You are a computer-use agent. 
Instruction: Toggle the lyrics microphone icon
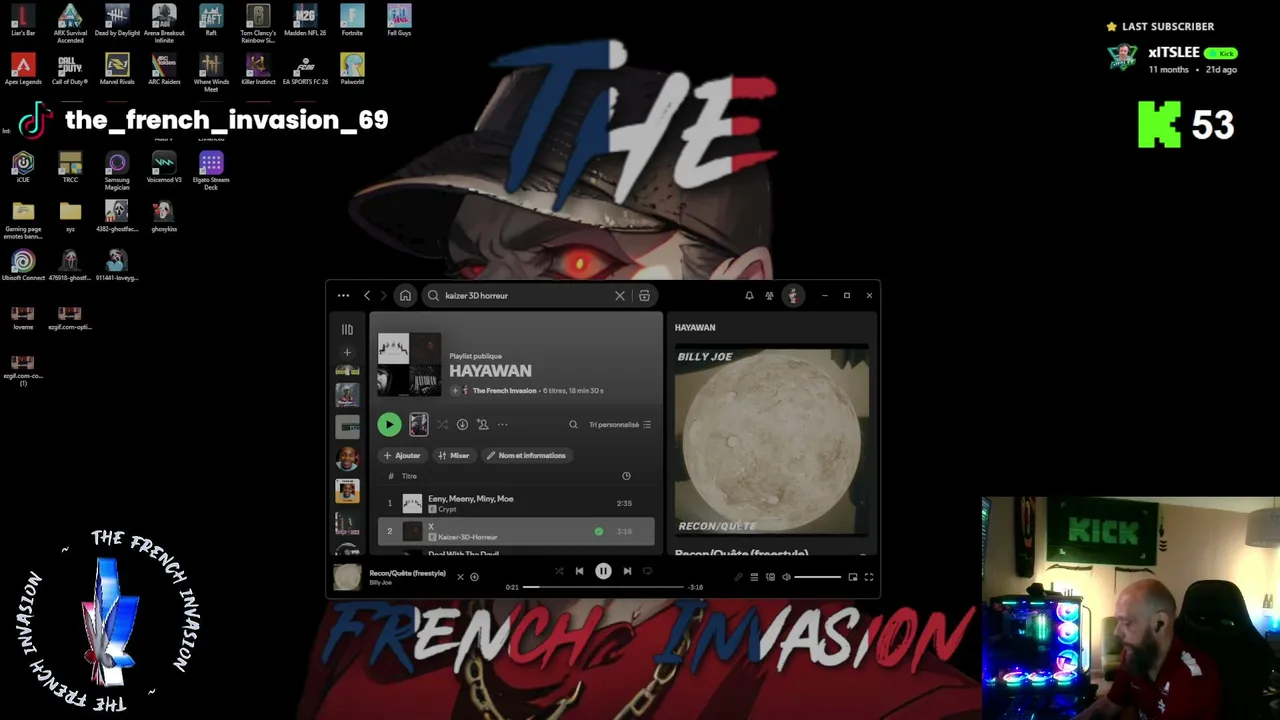[738, 577]
